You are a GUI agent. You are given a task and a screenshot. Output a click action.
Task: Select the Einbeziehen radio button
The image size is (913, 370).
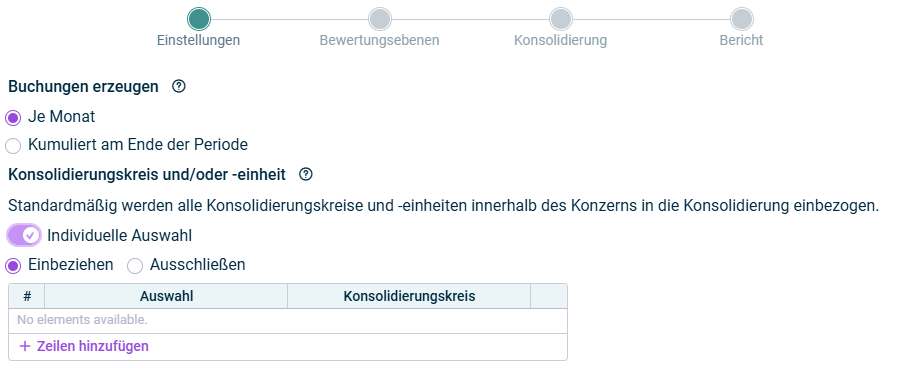pos(13,266)
